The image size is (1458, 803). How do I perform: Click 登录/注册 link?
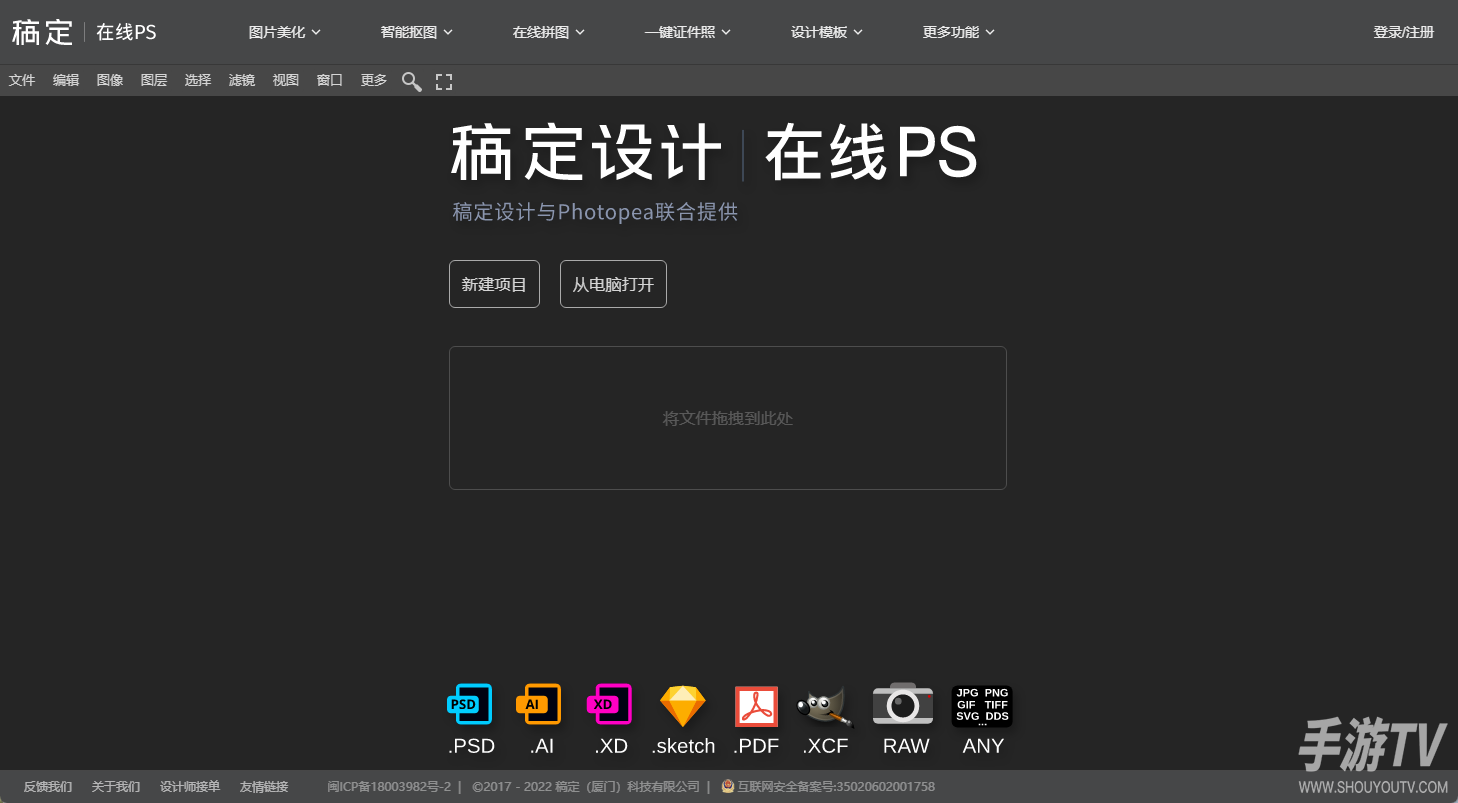click(x=1404, y=32)
